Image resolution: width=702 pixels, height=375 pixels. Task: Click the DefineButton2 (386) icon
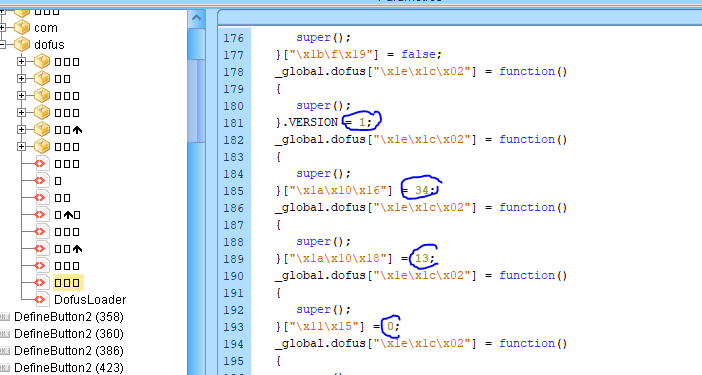pyautogui.click(x=5, y=351)
